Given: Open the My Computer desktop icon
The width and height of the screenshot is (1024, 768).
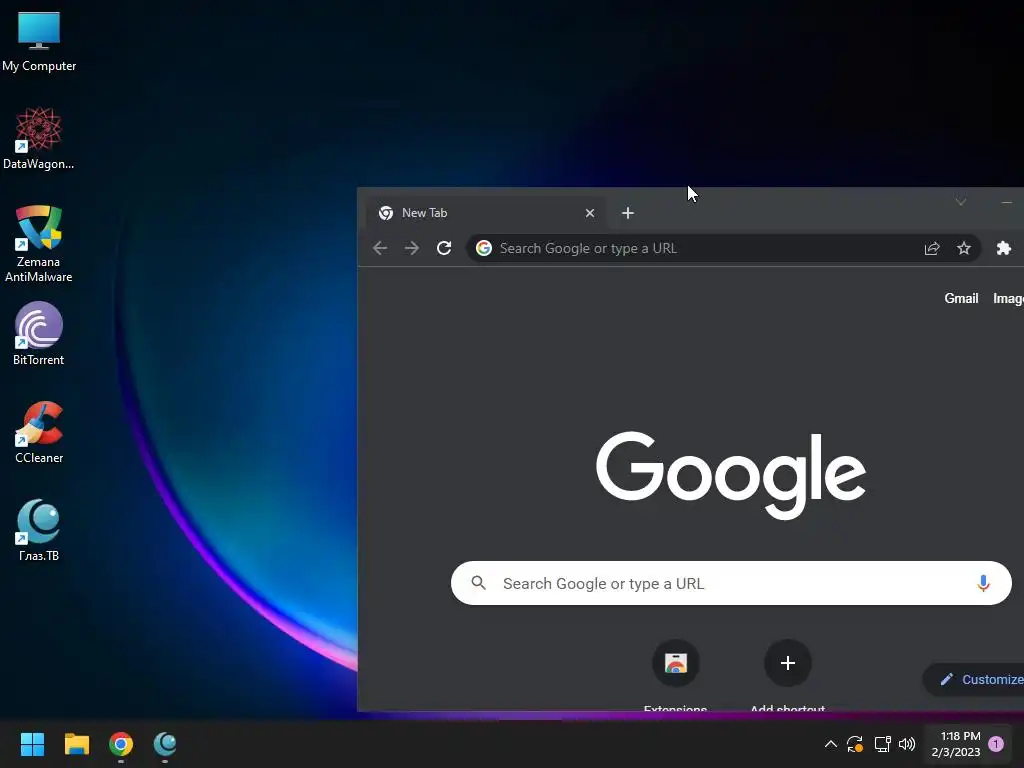Looking at the screenshot, I should pos(39,41).
